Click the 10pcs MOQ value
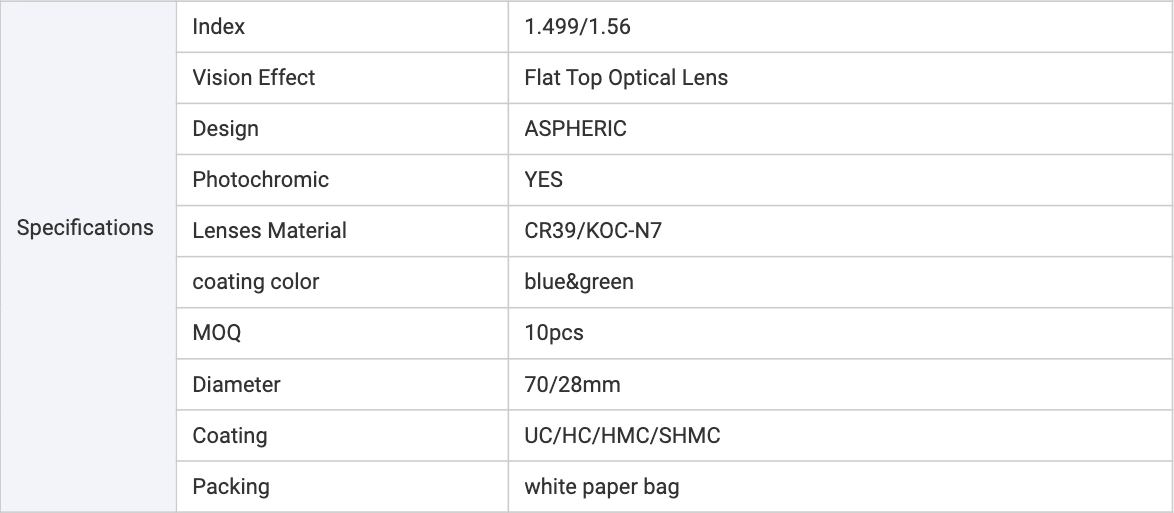This screenshot has height=513, width=1174. tap(554, 333)
